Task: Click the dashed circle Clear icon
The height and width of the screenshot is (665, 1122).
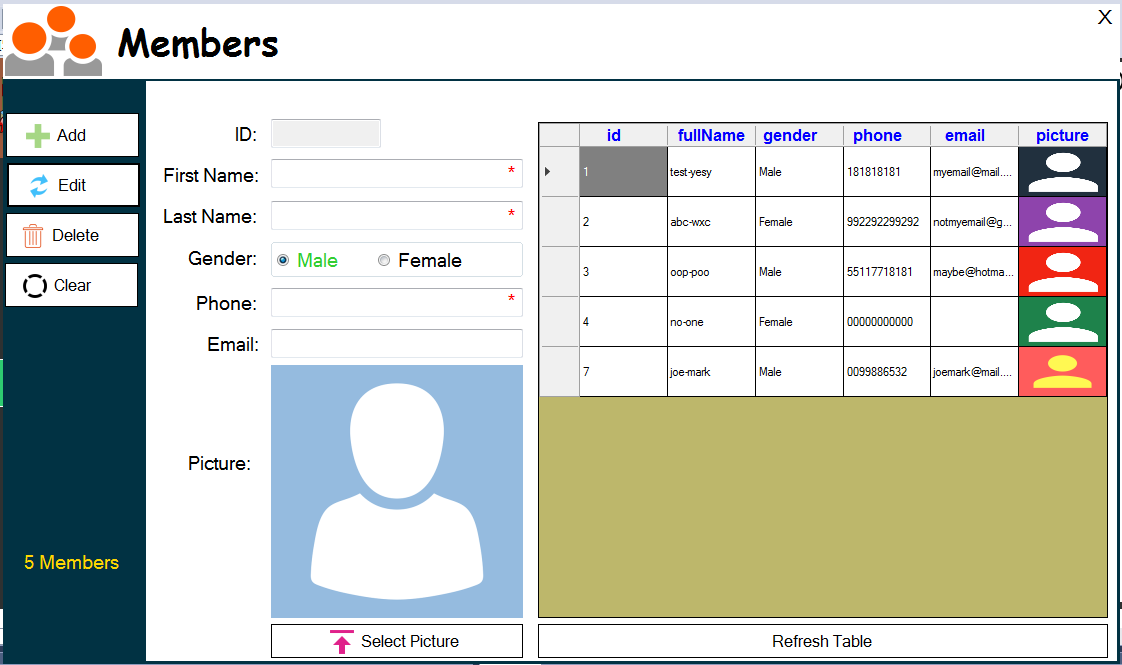Action: click(x=36, y=284)
